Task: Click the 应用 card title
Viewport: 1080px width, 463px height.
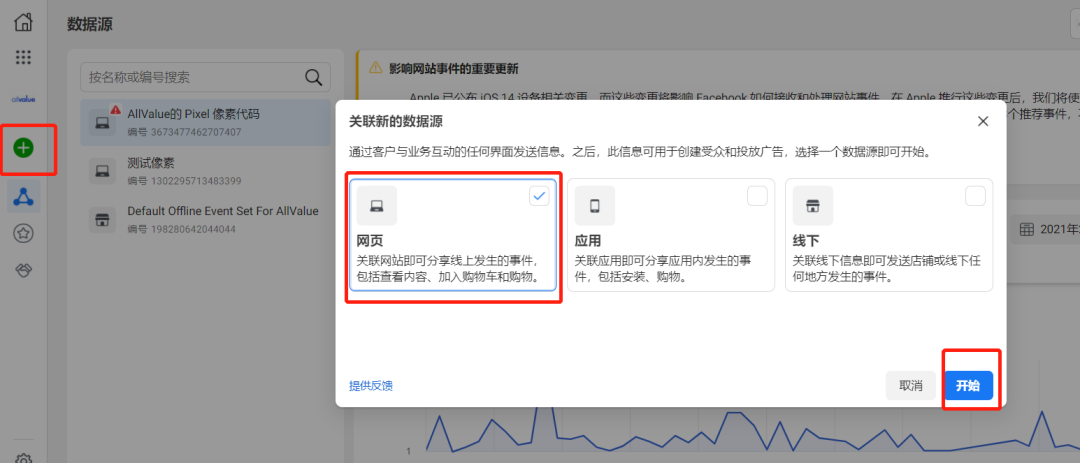Action: point(588,243)
